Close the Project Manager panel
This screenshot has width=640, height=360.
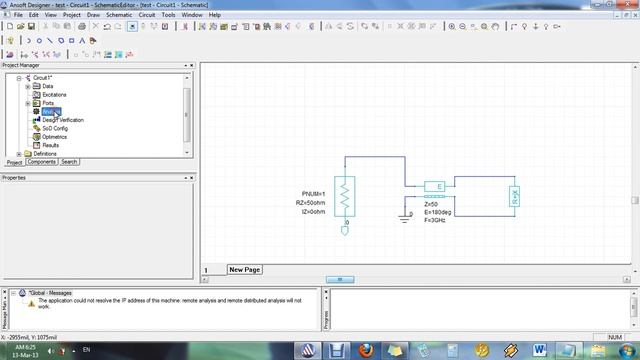(191, 65)
